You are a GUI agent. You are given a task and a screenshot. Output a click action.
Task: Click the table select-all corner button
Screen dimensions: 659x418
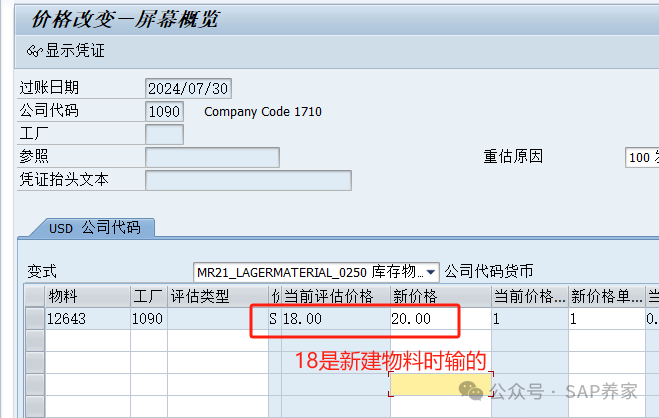34,297
